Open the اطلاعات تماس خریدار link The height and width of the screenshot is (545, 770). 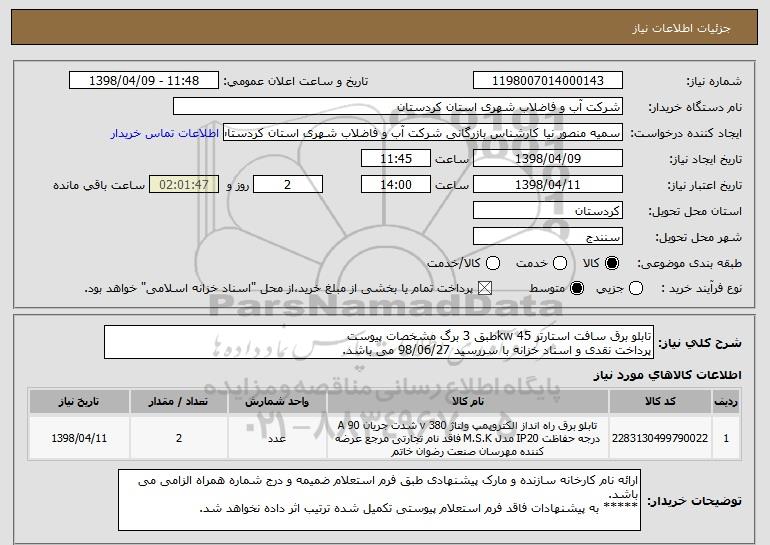click(x=165, y=133)
